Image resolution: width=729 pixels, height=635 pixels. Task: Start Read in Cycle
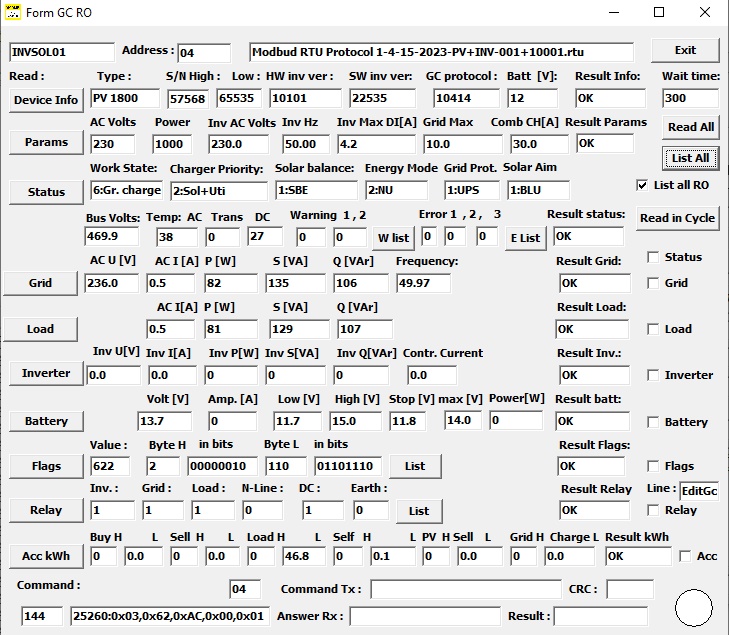677,218
